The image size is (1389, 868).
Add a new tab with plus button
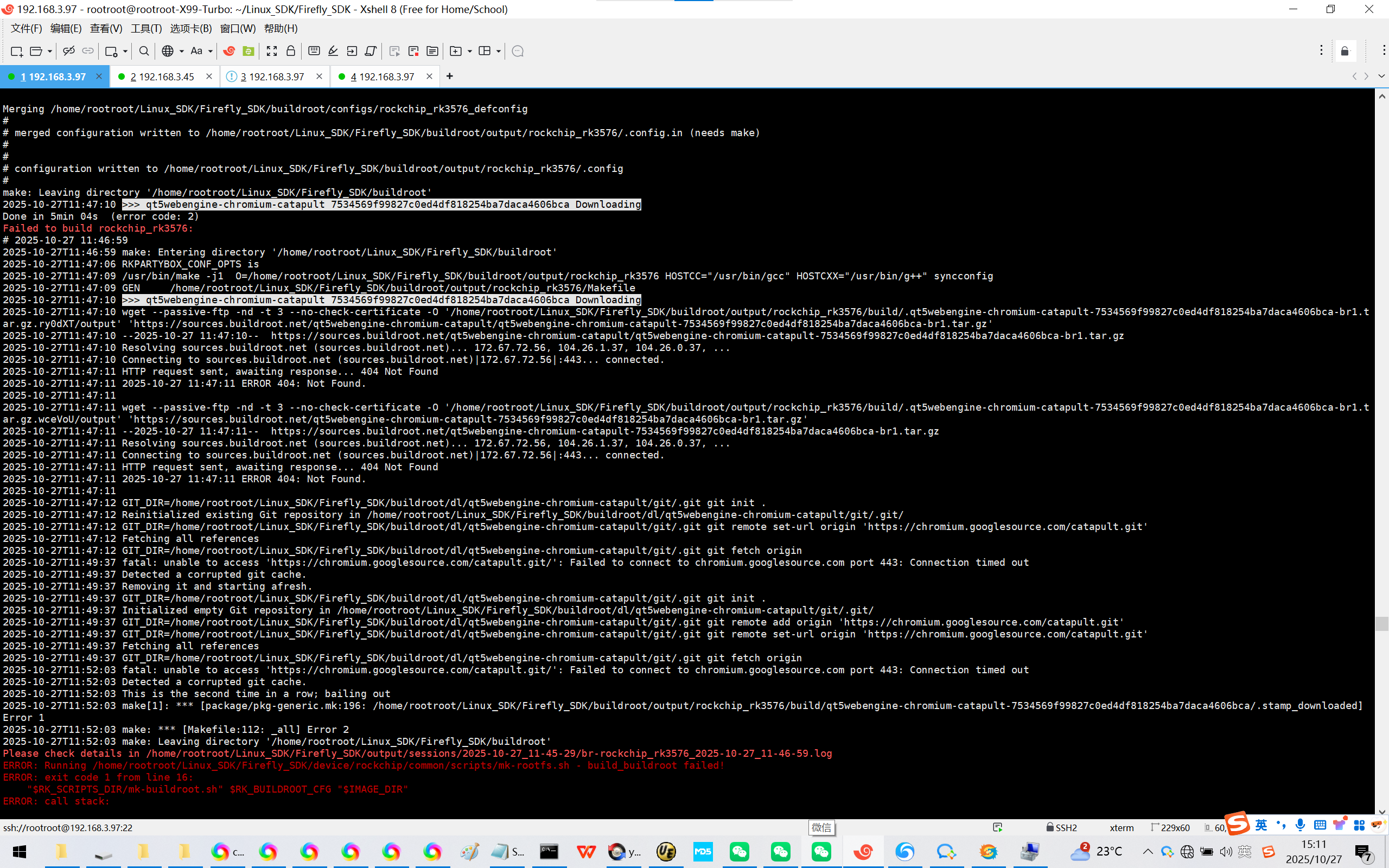click(449, 76)
